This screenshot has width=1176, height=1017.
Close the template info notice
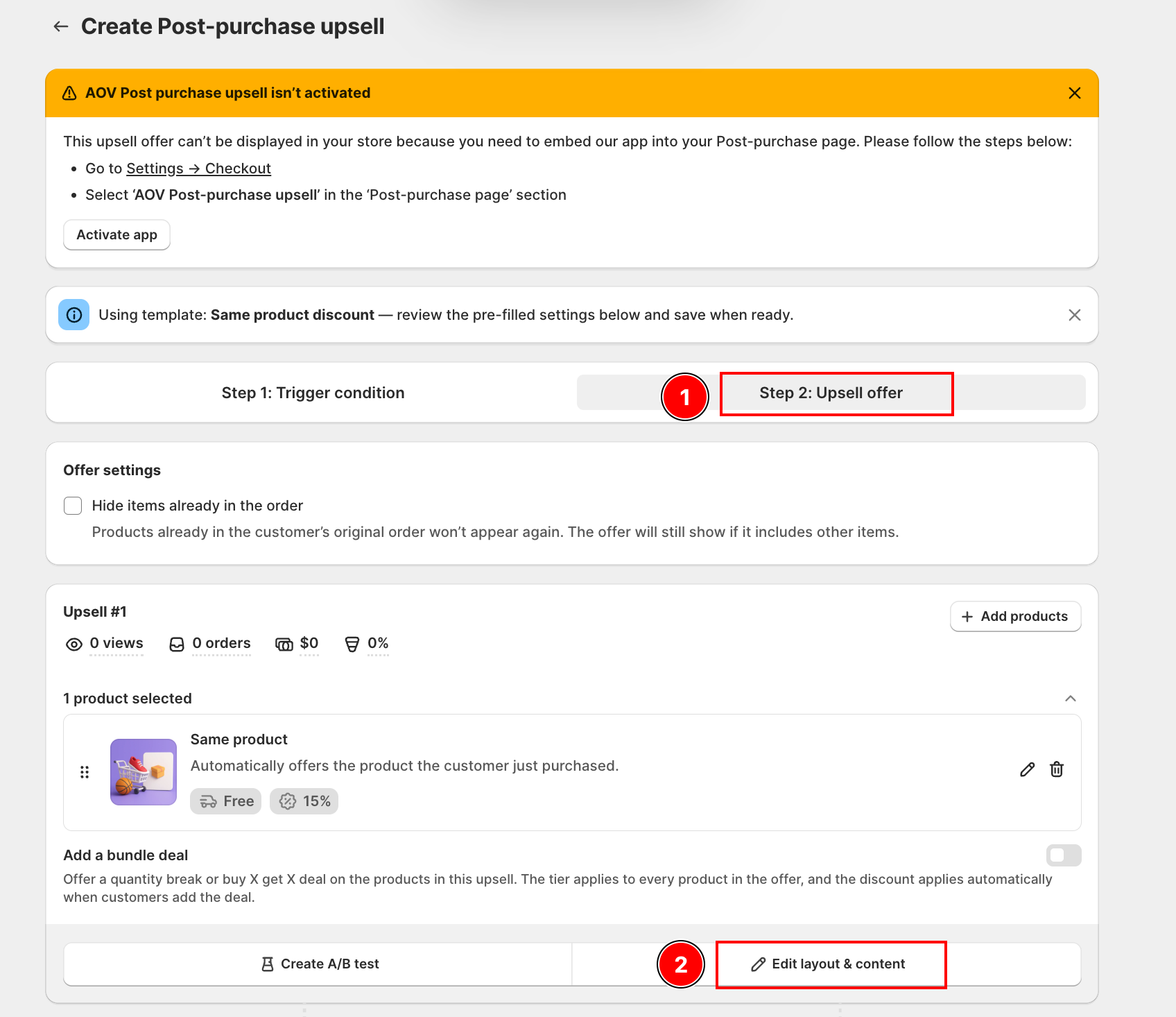(1074, 315)
